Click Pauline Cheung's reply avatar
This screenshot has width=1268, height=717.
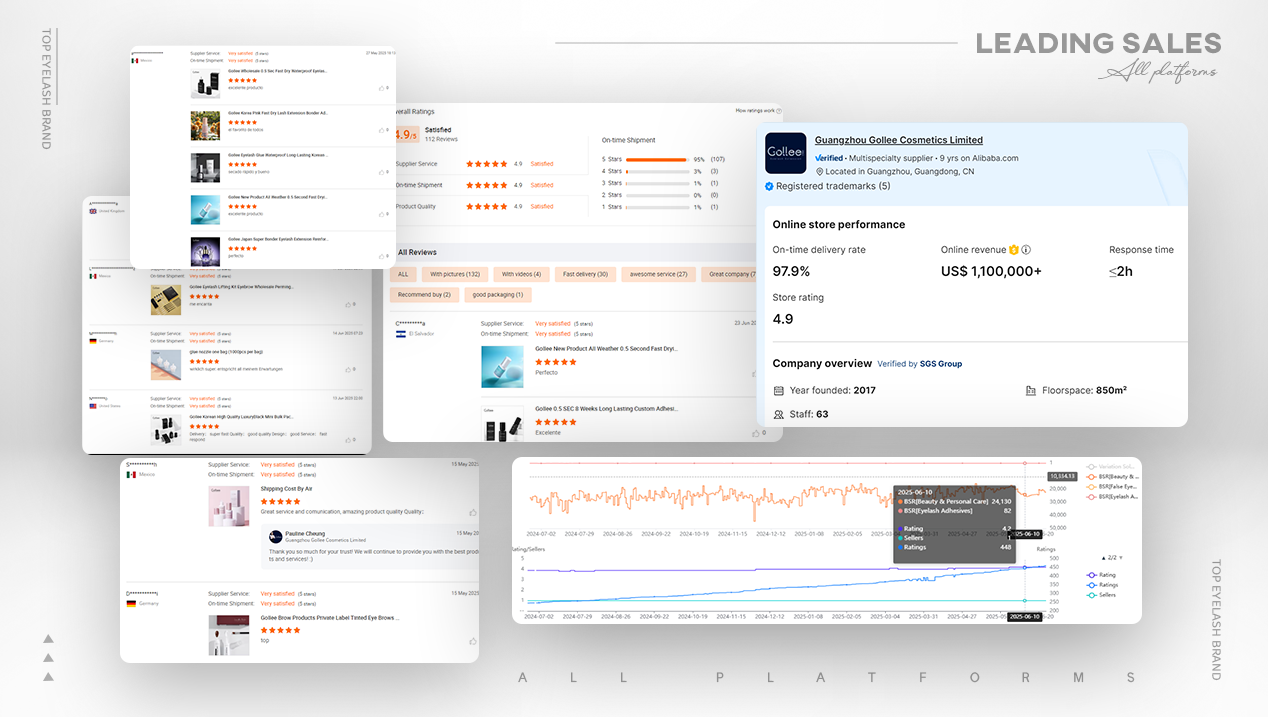click(x=276, y=537)
